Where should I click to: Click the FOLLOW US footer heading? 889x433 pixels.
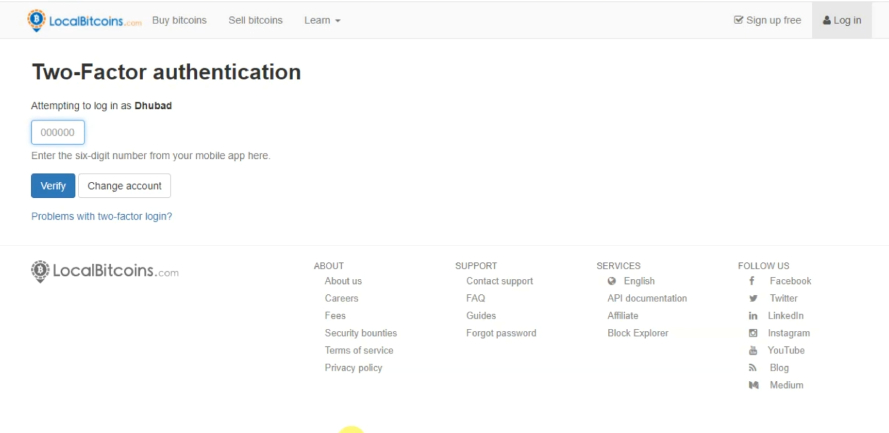click(763, 266)
